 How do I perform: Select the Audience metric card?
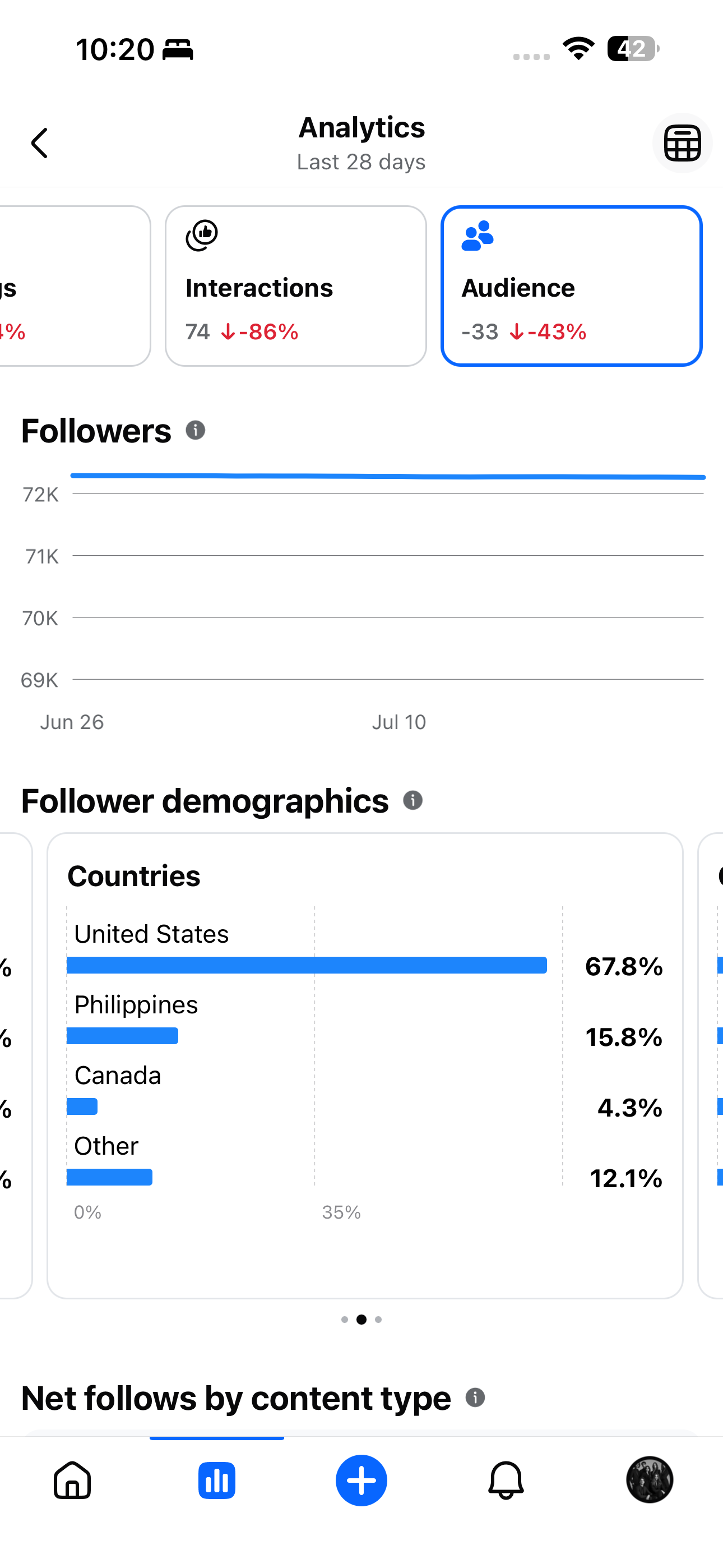[572, 286]
